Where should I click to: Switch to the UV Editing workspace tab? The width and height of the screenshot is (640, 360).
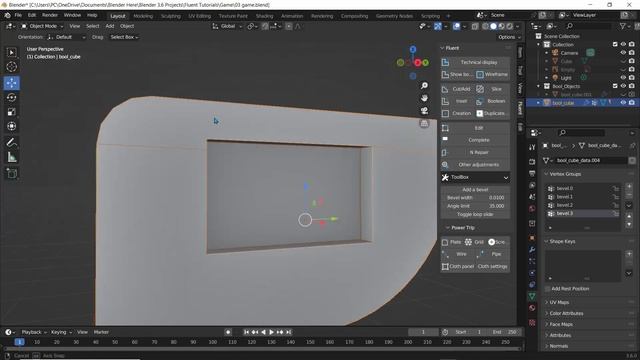[x=199, y=16]
